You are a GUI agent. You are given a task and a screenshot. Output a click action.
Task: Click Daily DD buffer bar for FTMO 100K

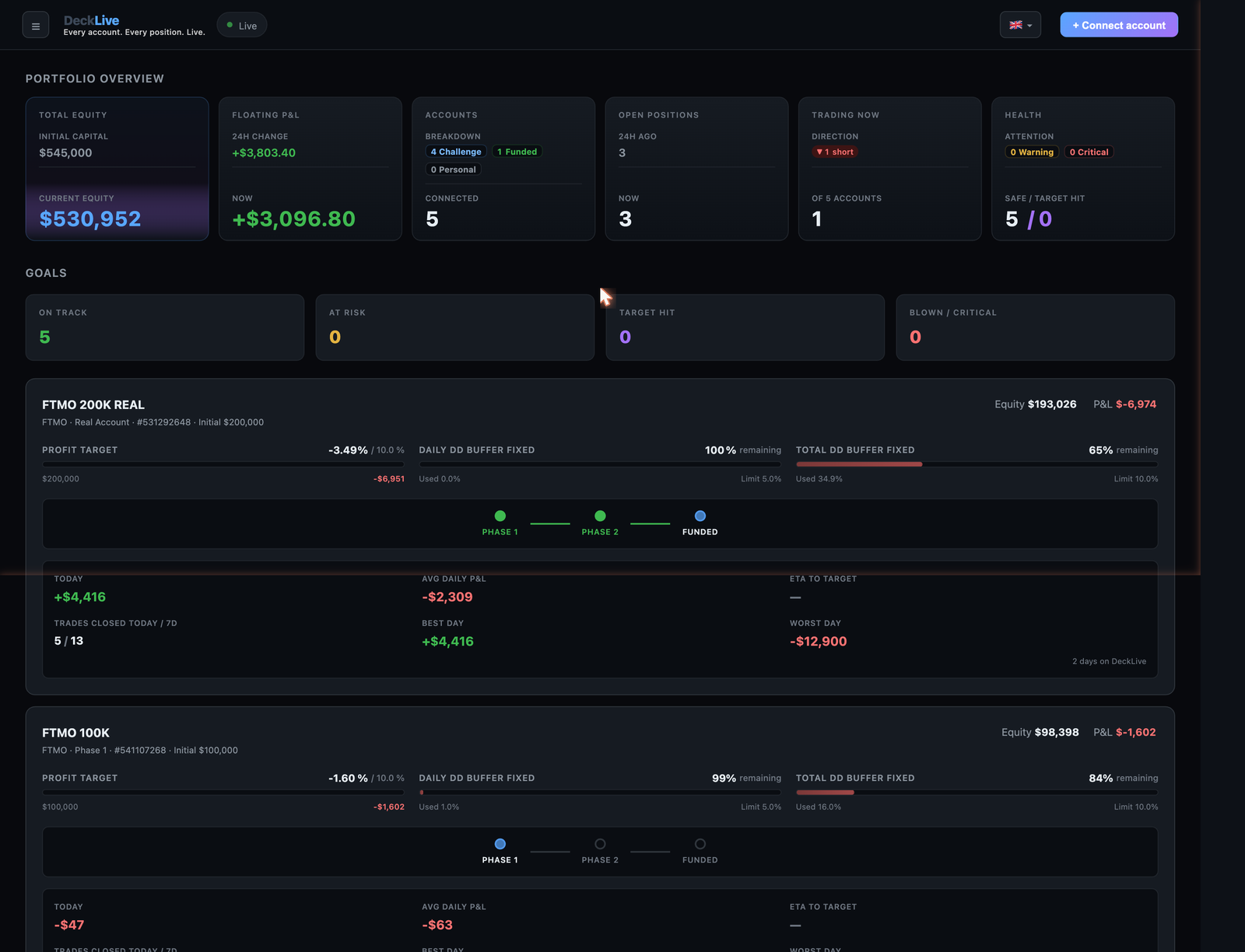point(600,793)
